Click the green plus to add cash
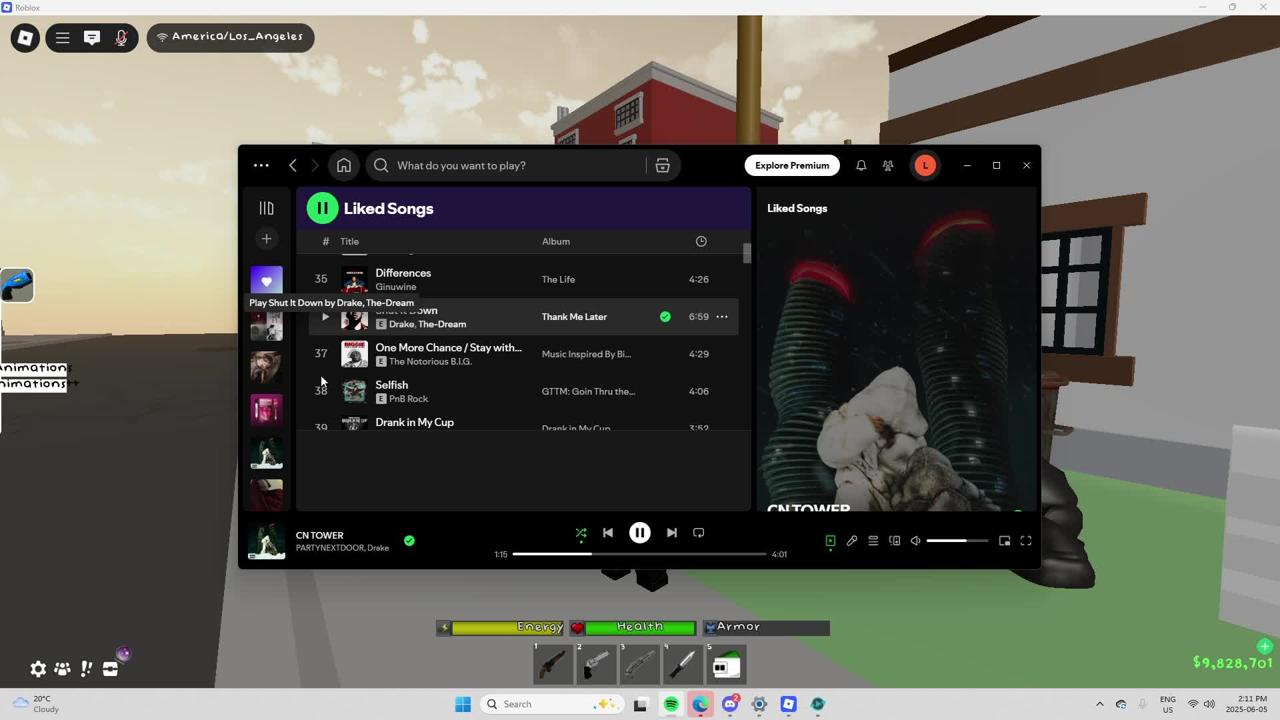Screen dimensions: 1280x720 [1265, 647]
